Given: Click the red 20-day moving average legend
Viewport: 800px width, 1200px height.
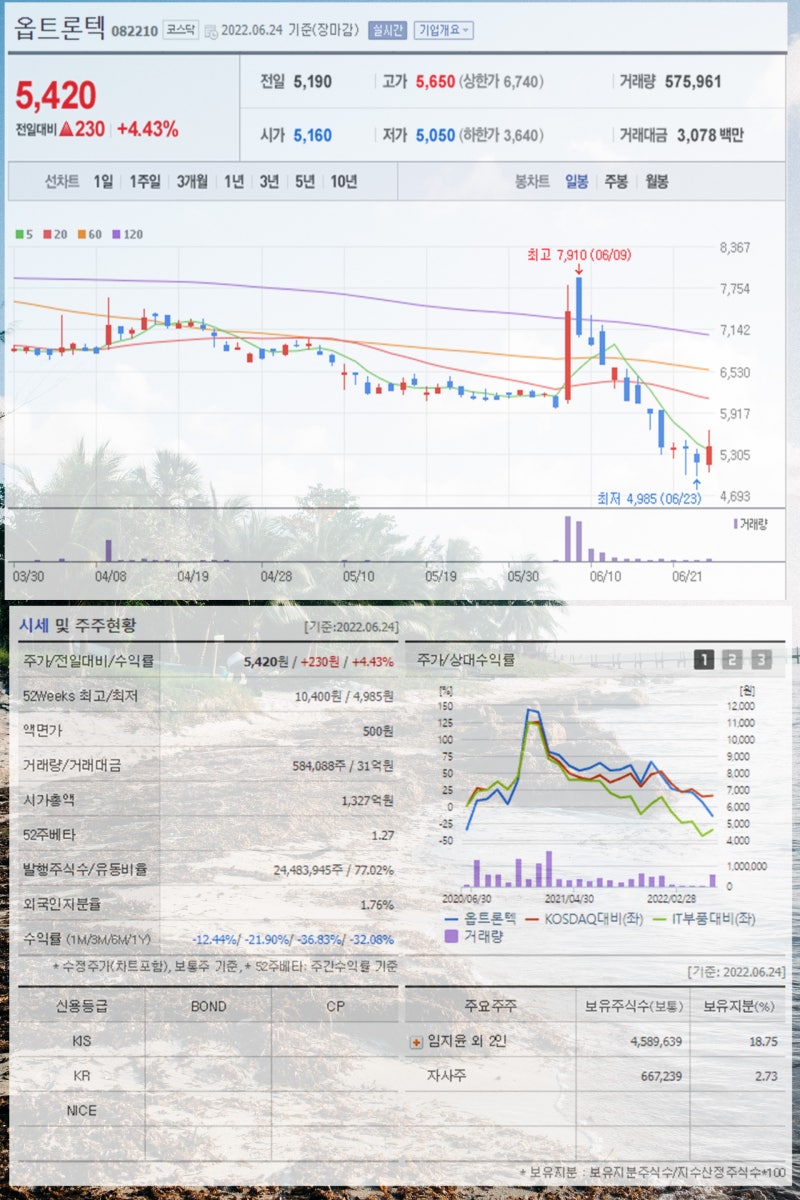Looking at the screenshot, I should 54,234.
